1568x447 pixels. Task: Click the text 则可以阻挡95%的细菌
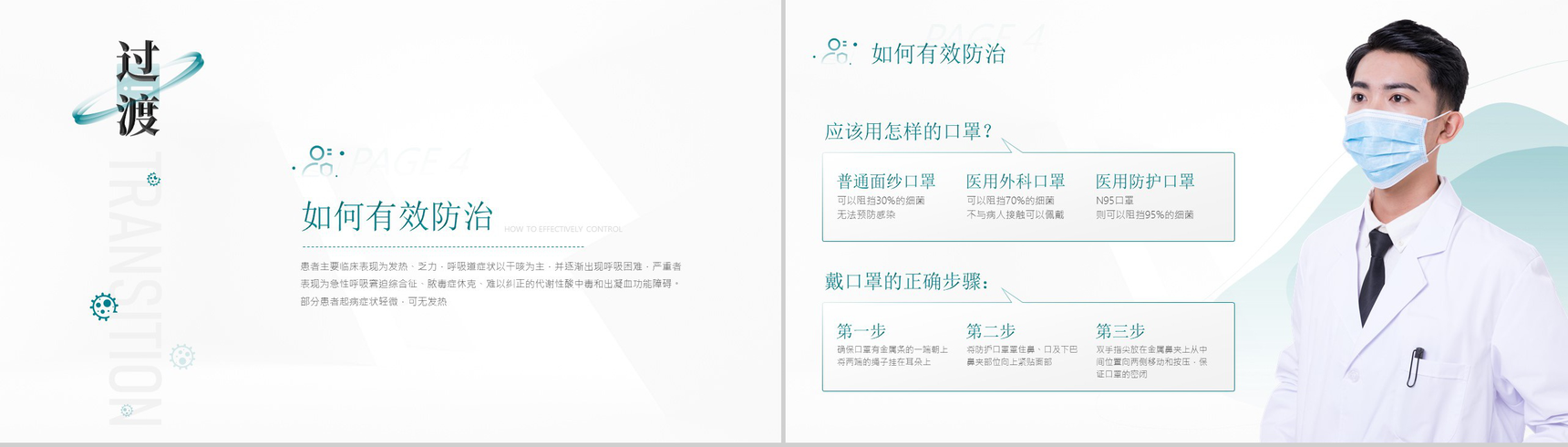tap(1145, 215)
